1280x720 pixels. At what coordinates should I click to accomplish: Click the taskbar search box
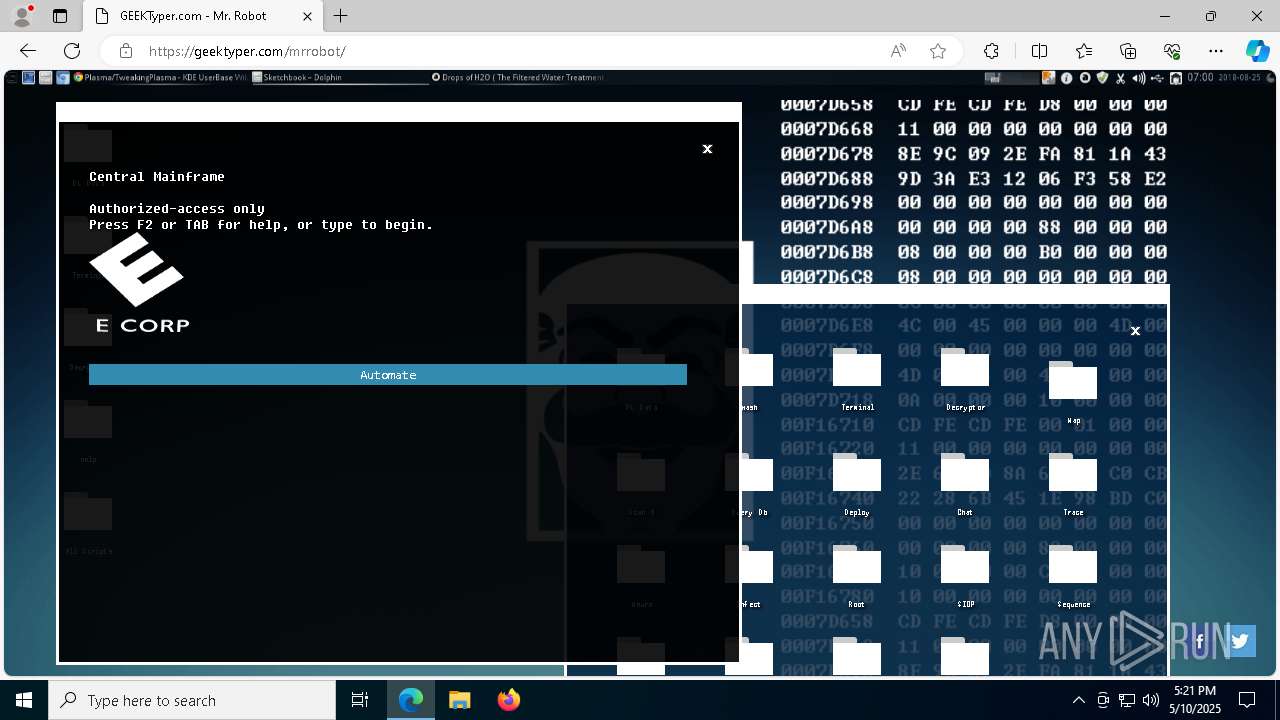[192, 700]
